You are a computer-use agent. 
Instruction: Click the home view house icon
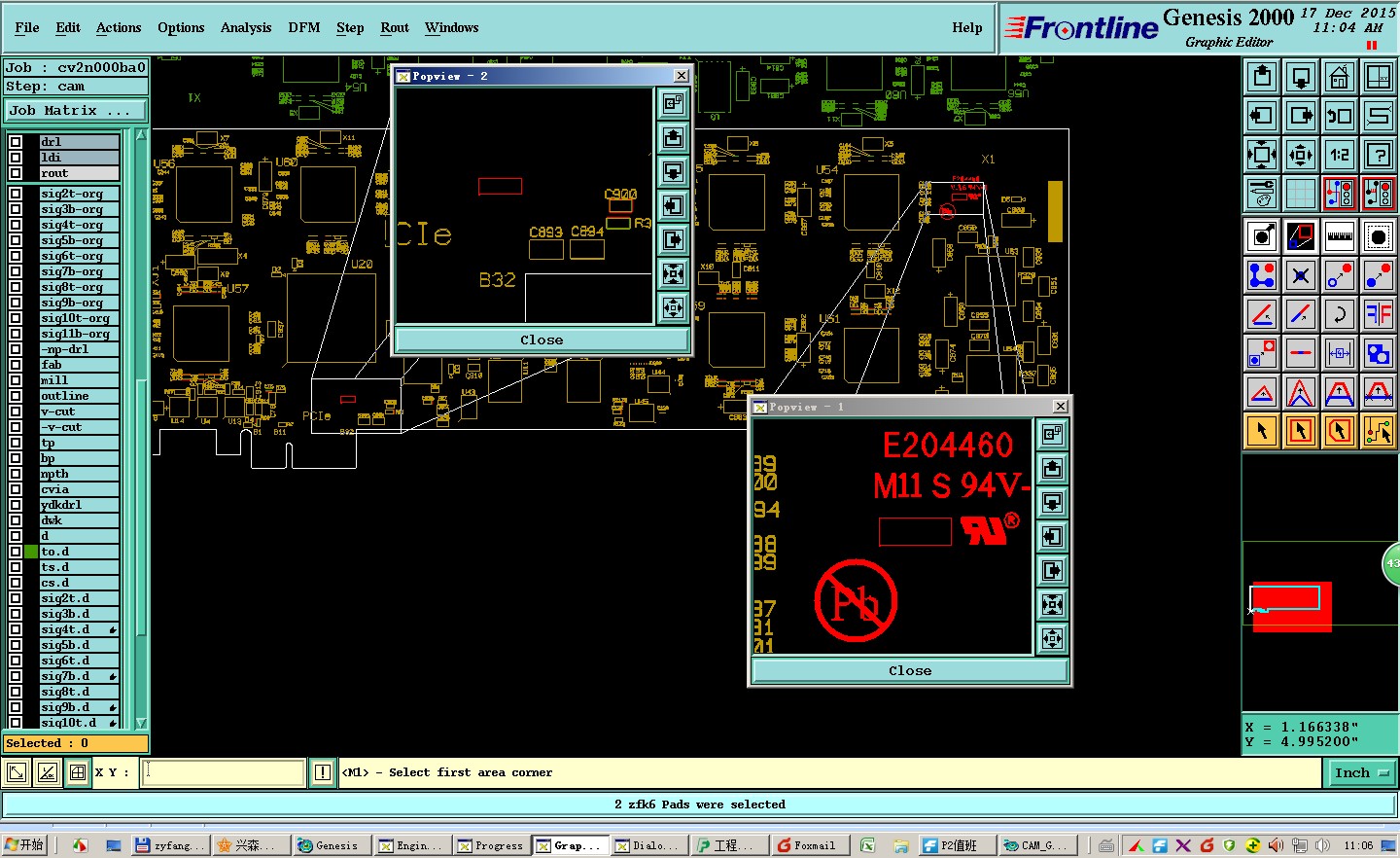(x=1340, y=76)
